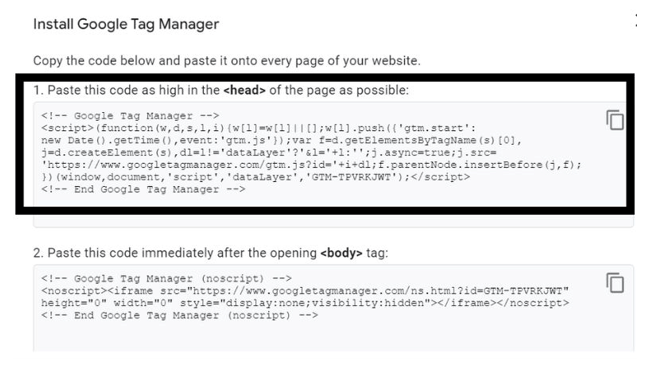Screen dimensions: 663x385
Task: Click the 'GTM-TPVRKJWT' ID in the head script
Action: 351,177
